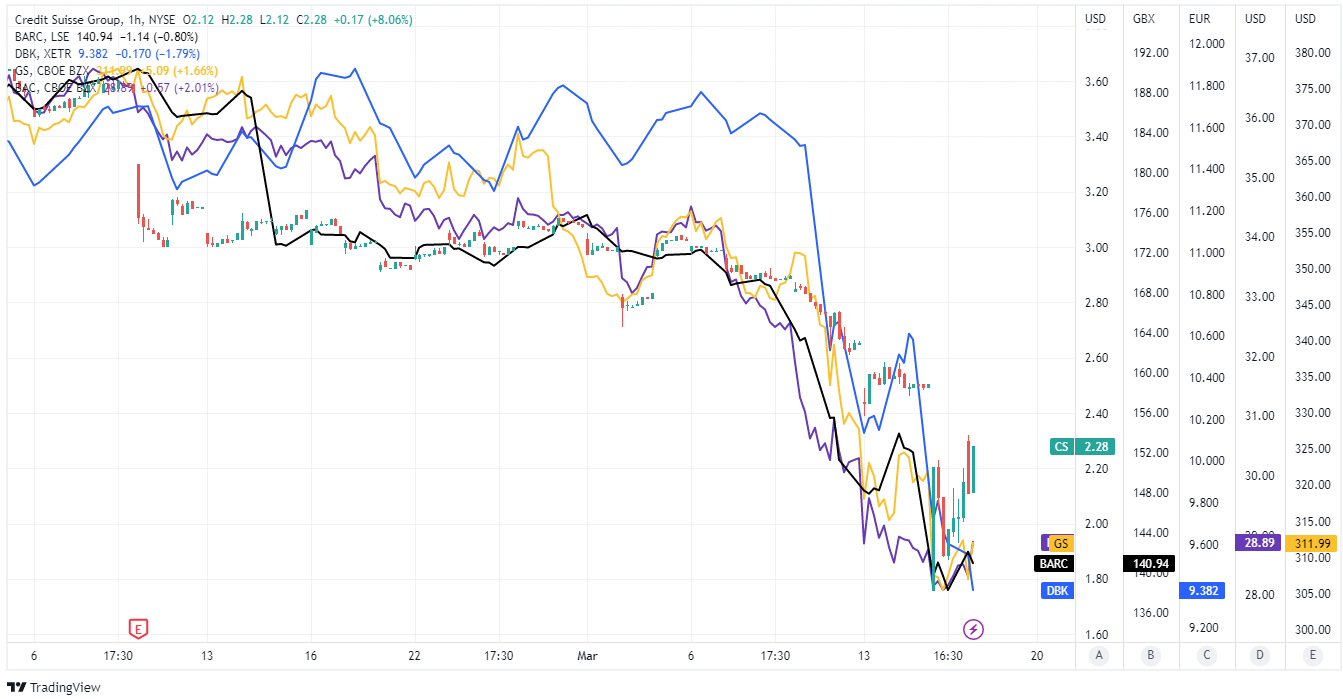Click the blue DBK series tag
The width and height of the screenshot is (1343, 699).
(x=1057, y=591)
